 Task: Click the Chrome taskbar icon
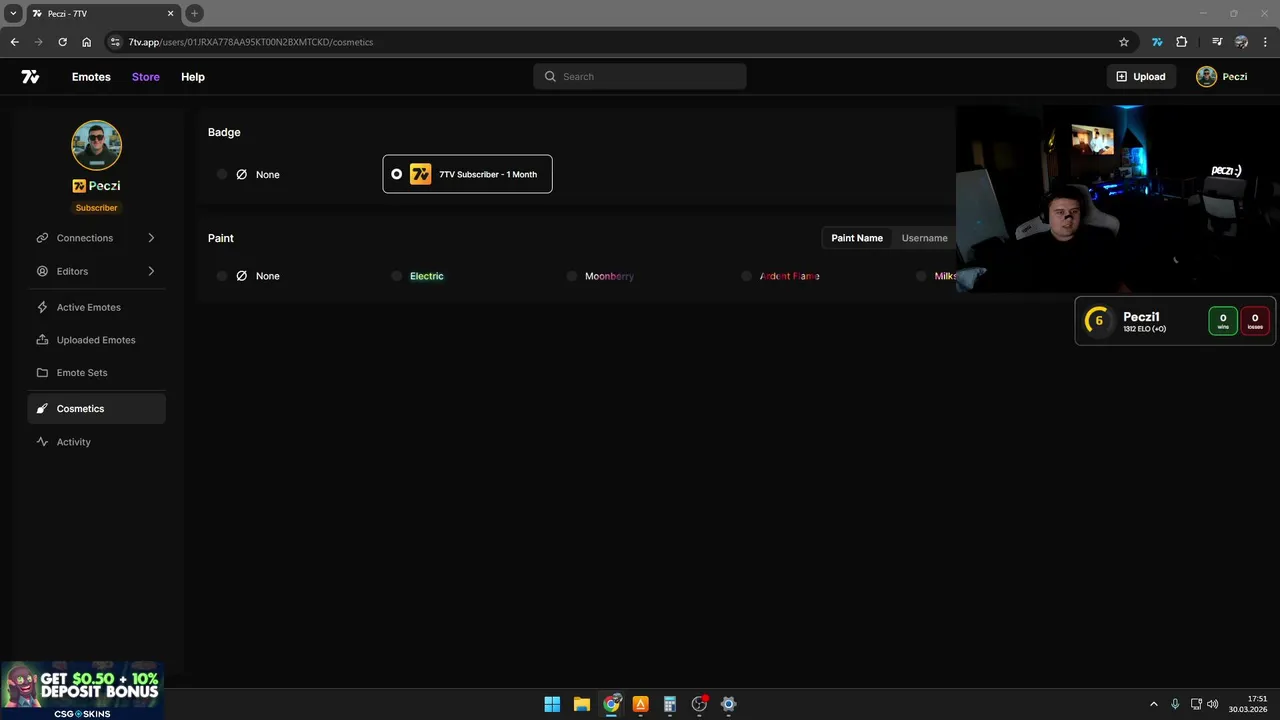[x=611, y=704]
